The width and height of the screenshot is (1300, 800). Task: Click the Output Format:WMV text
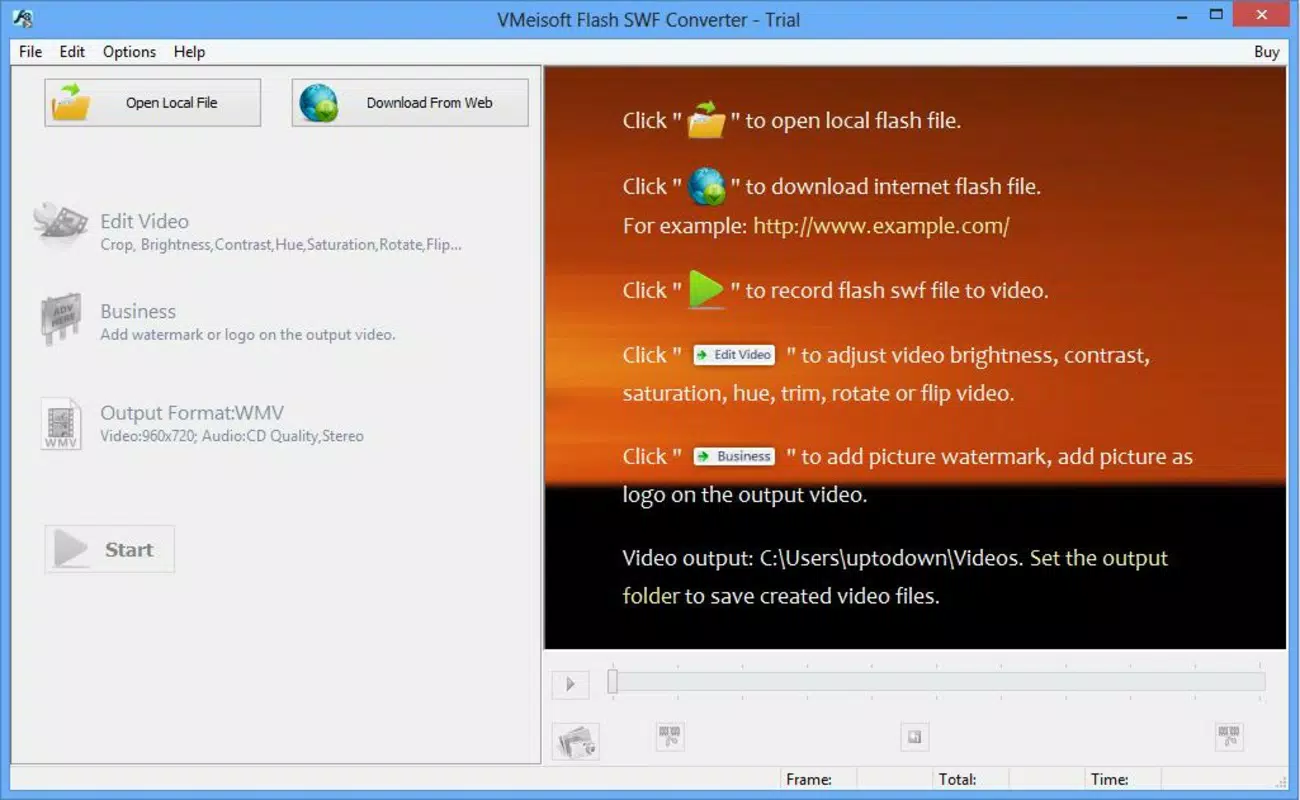[x=192, y=413]
